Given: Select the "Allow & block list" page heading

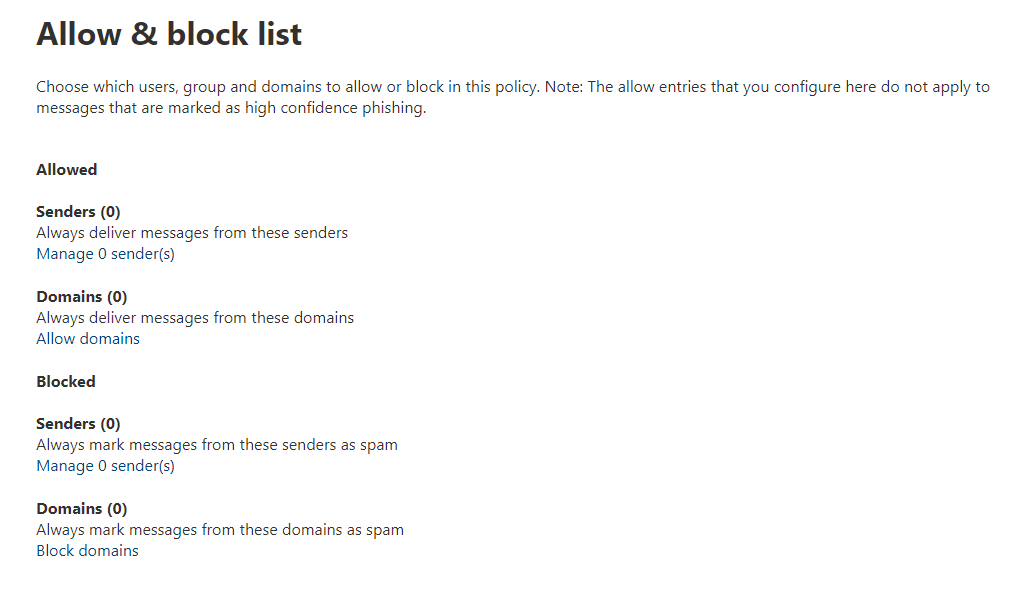Looking at the screenshot, I should click(x=168, y=33).
